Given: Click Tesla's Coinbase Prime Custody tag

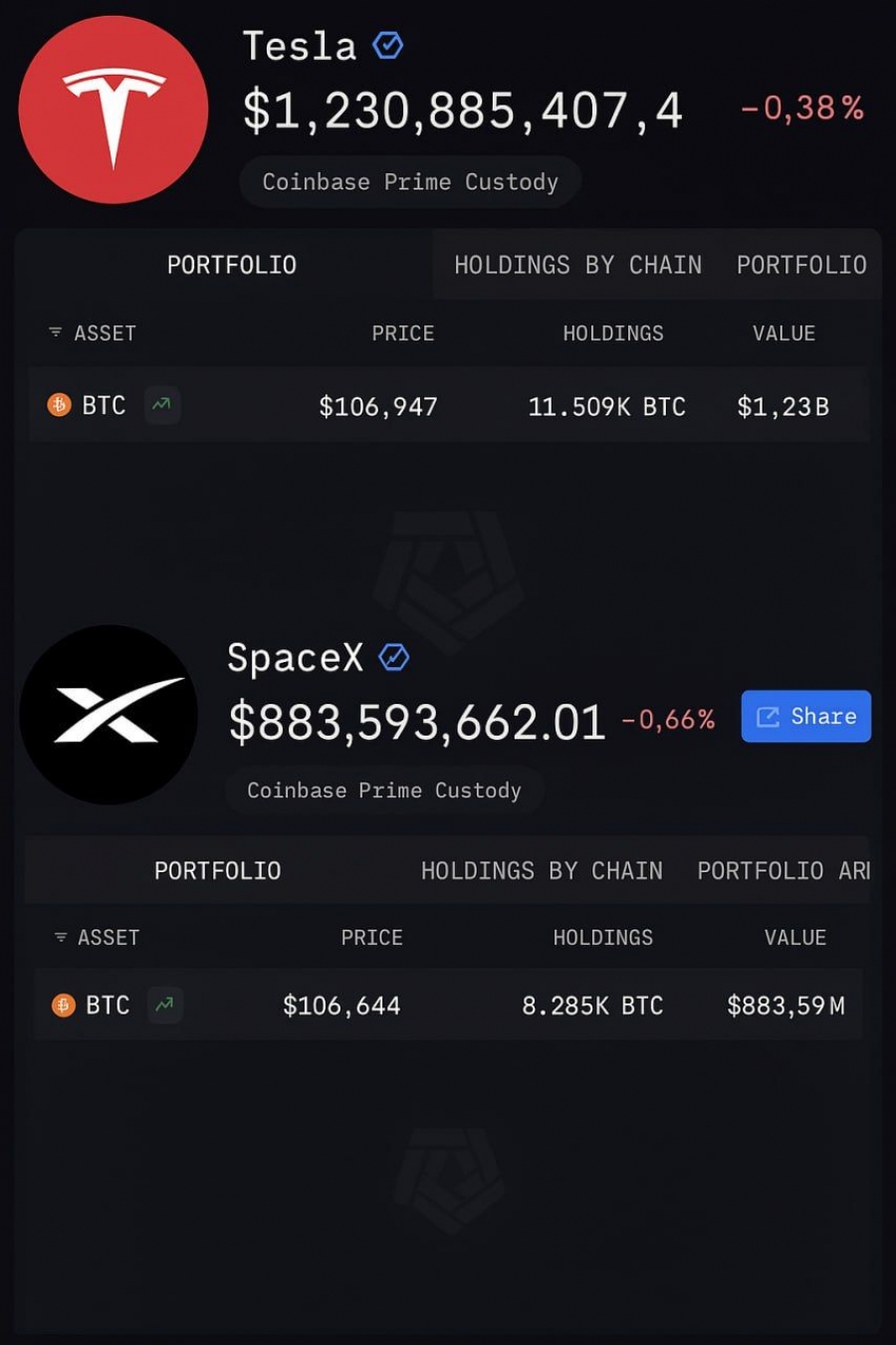Looking at the screenshot, I should coord(410,182).
